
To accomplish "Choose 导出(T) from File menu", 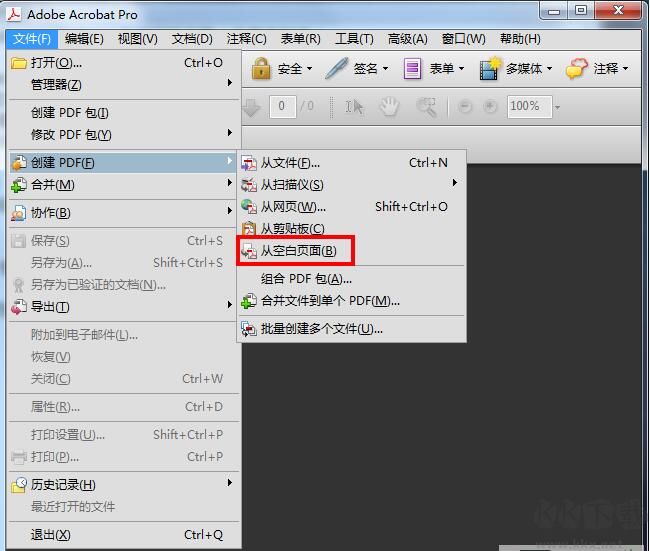I will coord(124,307).
